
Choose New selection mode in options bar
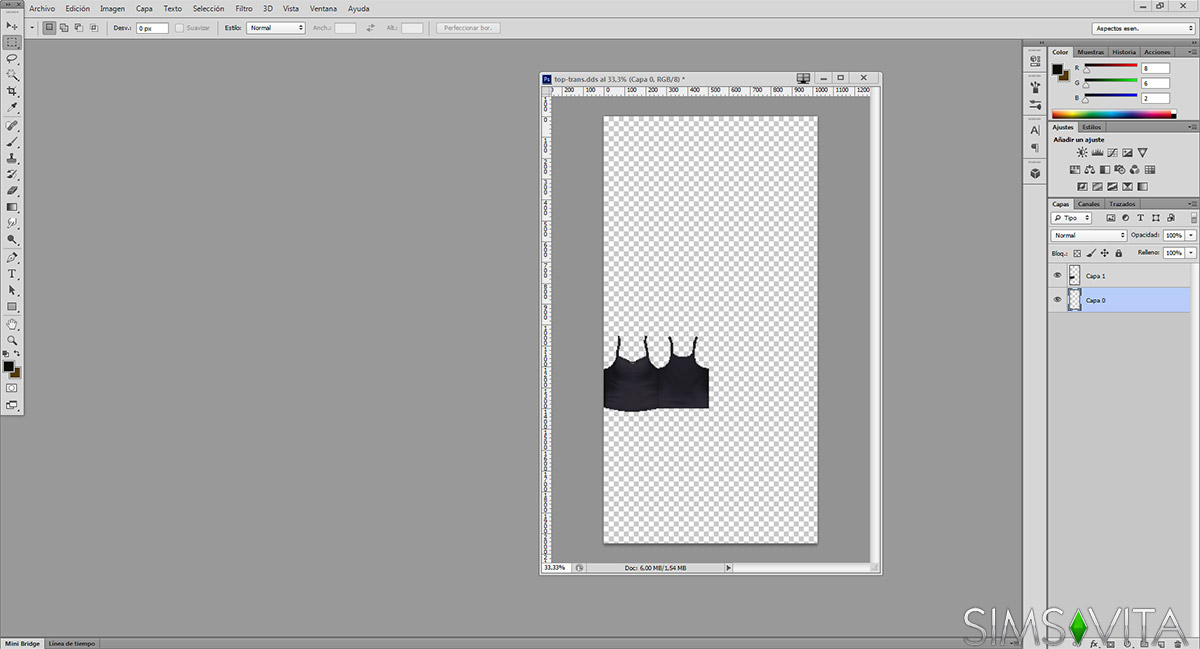click(49, 28)
